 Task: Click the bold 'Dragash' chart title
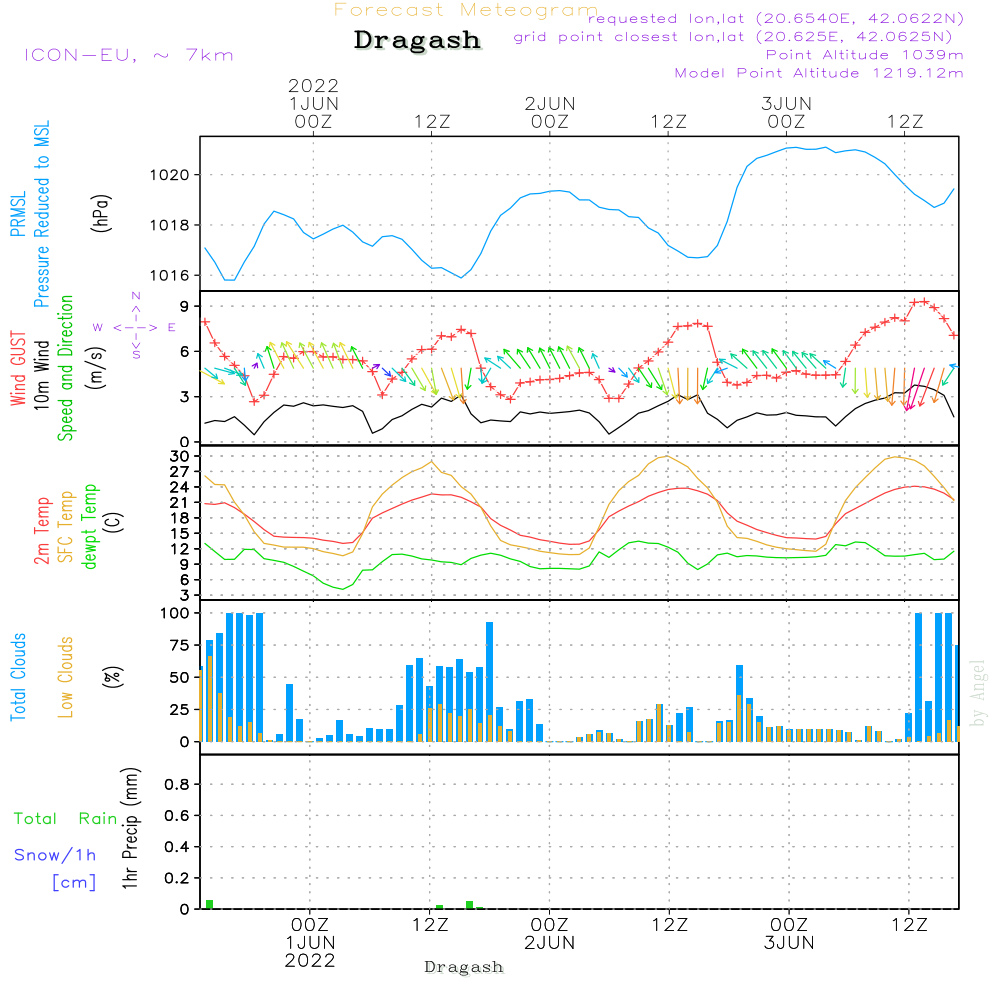417,40
